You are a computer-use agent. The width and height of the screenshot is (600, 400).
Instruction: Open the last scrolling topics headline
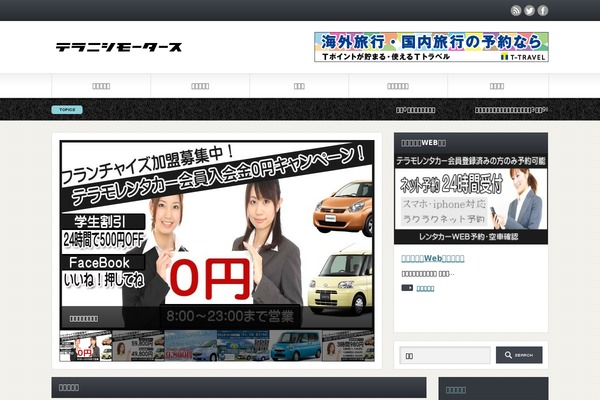pyautogui.click(x=511, y=110)
